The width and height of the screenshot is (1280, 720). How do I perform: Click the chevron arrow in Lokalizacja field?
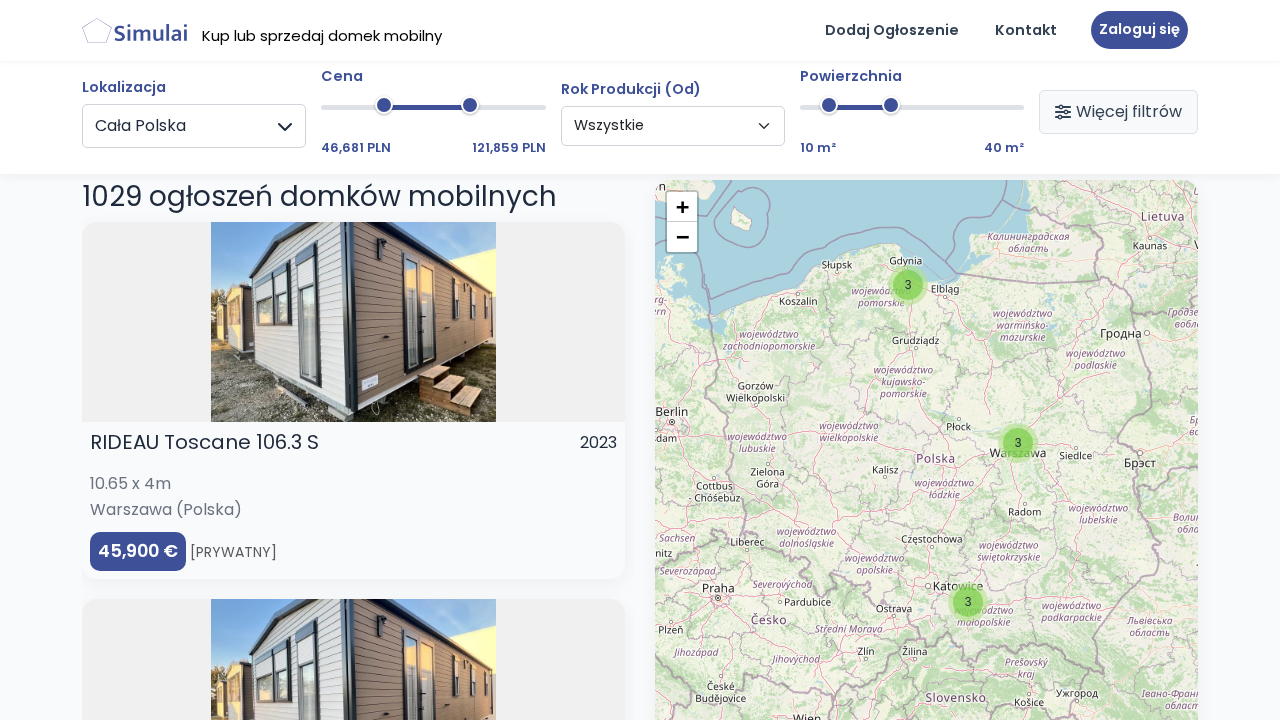point(285,126)
